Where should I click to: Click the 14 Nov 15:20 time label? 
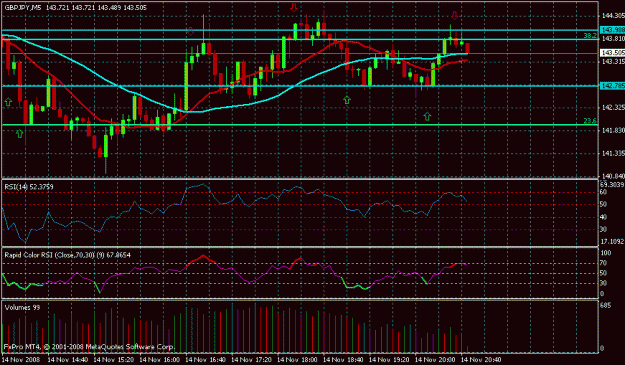point(114,360)
